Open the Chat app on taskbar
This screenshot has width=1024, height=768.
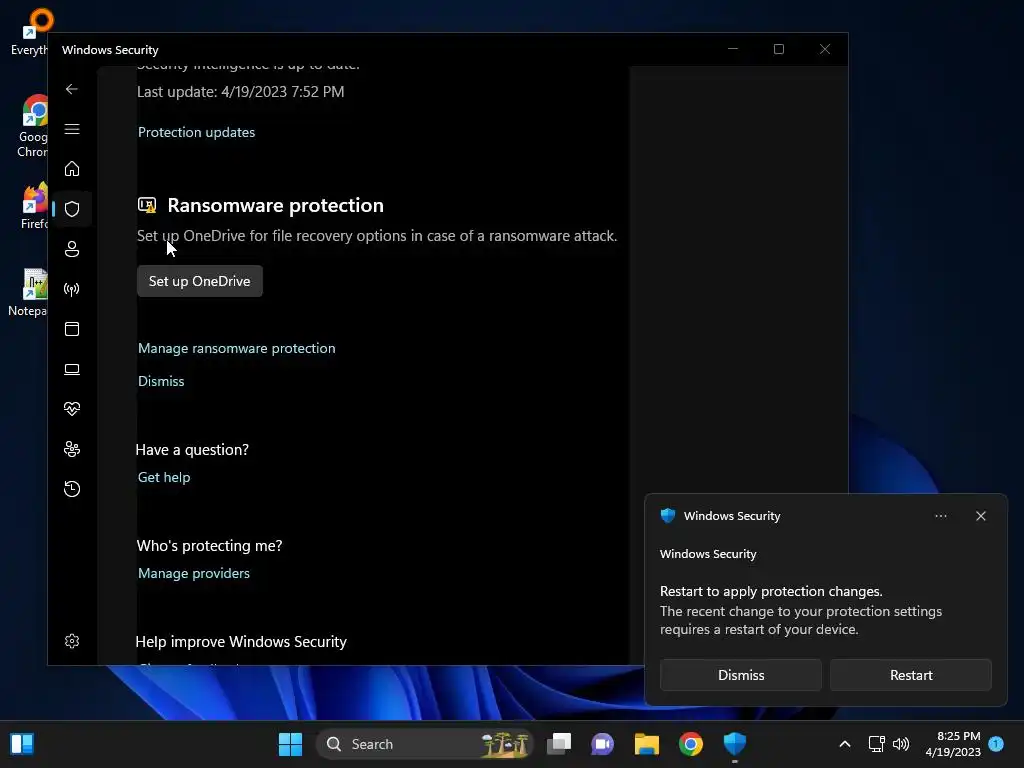(602, 744)
